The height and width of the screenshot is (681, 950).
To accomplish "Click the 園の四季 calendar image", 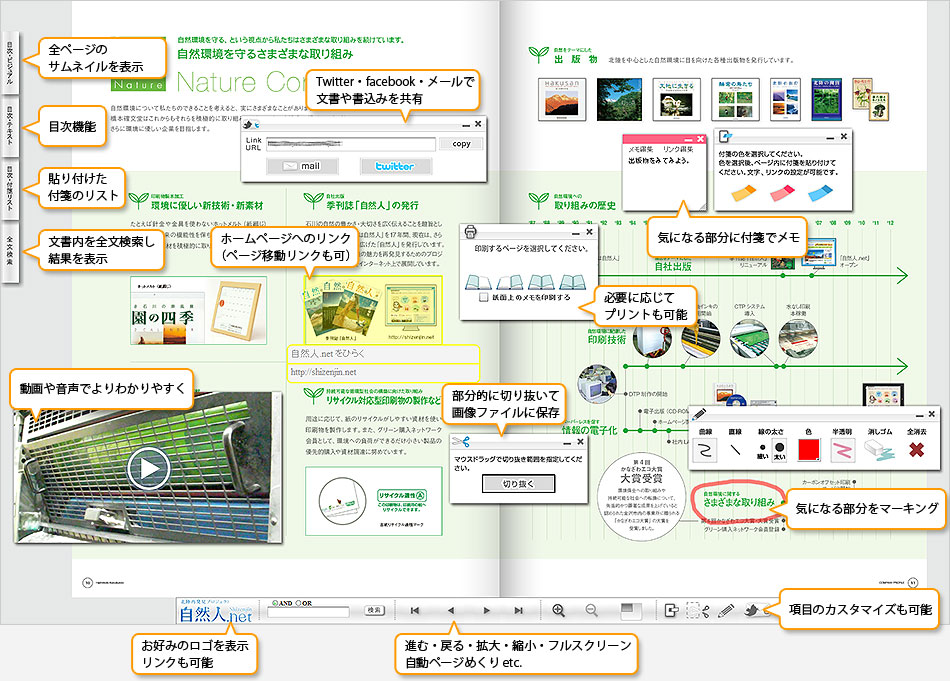I will point(199,311).
